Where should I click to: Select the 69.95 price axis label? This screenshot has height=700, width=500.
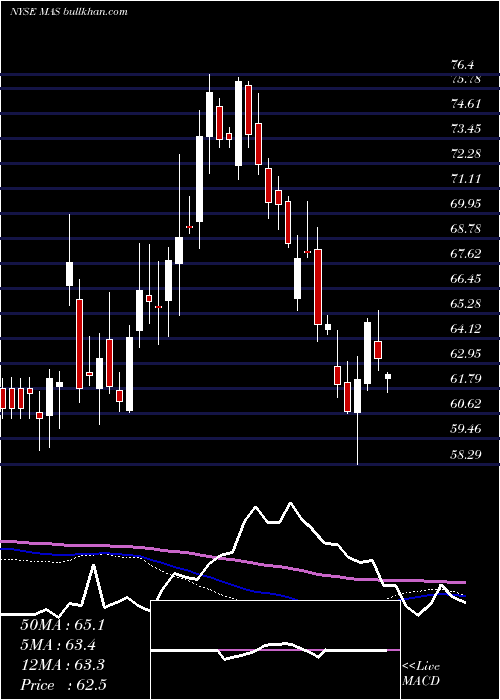(x=467, y=204)
